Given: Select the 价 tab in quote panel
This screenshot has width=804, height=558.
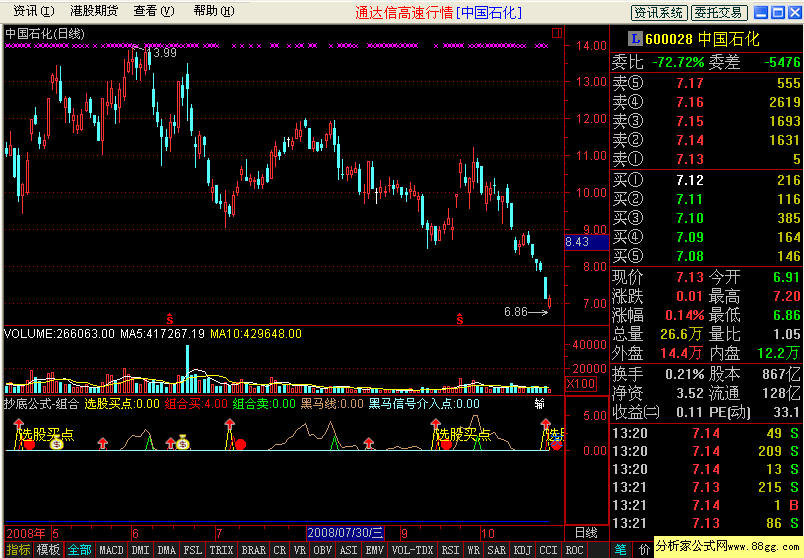Looking at the screenshot, I should pos(644,550).
